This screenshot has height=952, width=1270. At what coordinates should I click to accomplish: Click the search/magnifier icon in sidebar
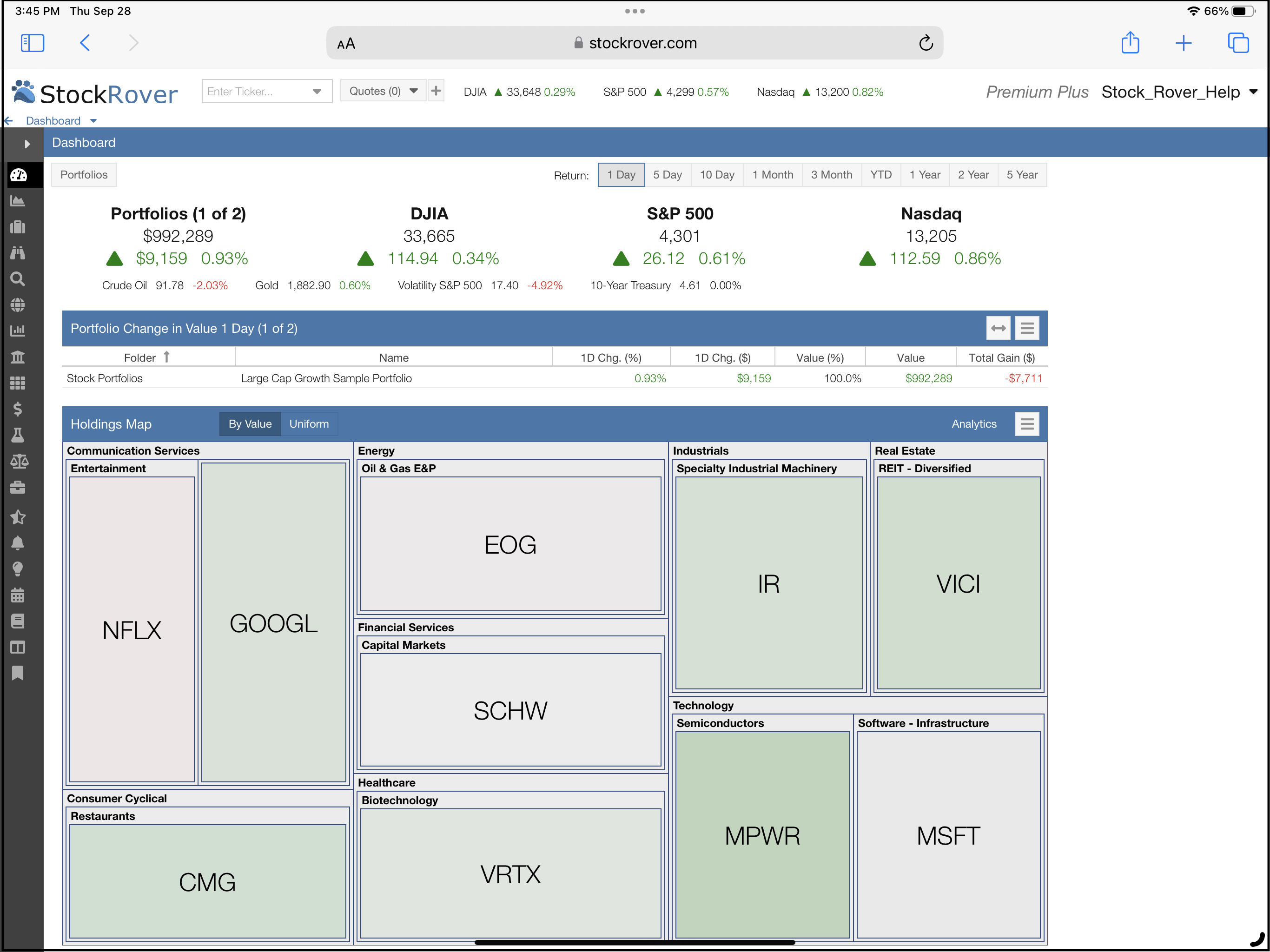(x=19, y=279)
